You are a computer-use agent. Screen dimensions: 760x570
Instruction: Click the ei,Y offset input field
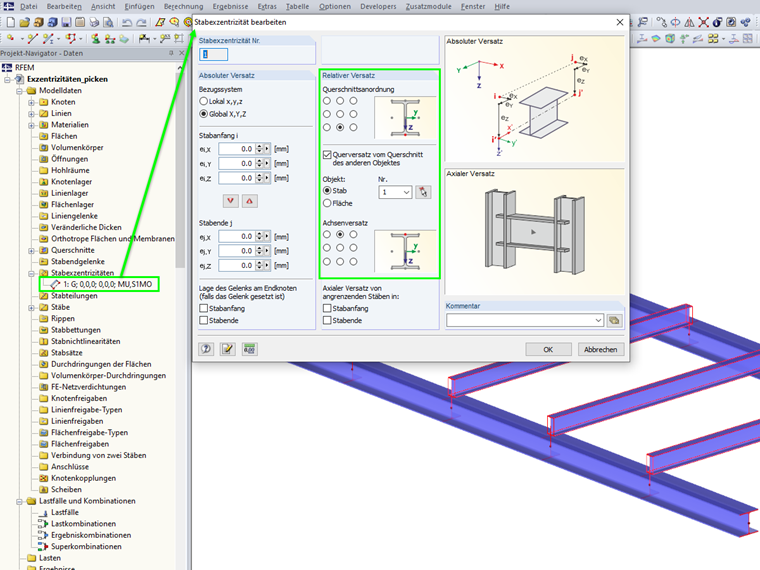(x=237, y=163)
